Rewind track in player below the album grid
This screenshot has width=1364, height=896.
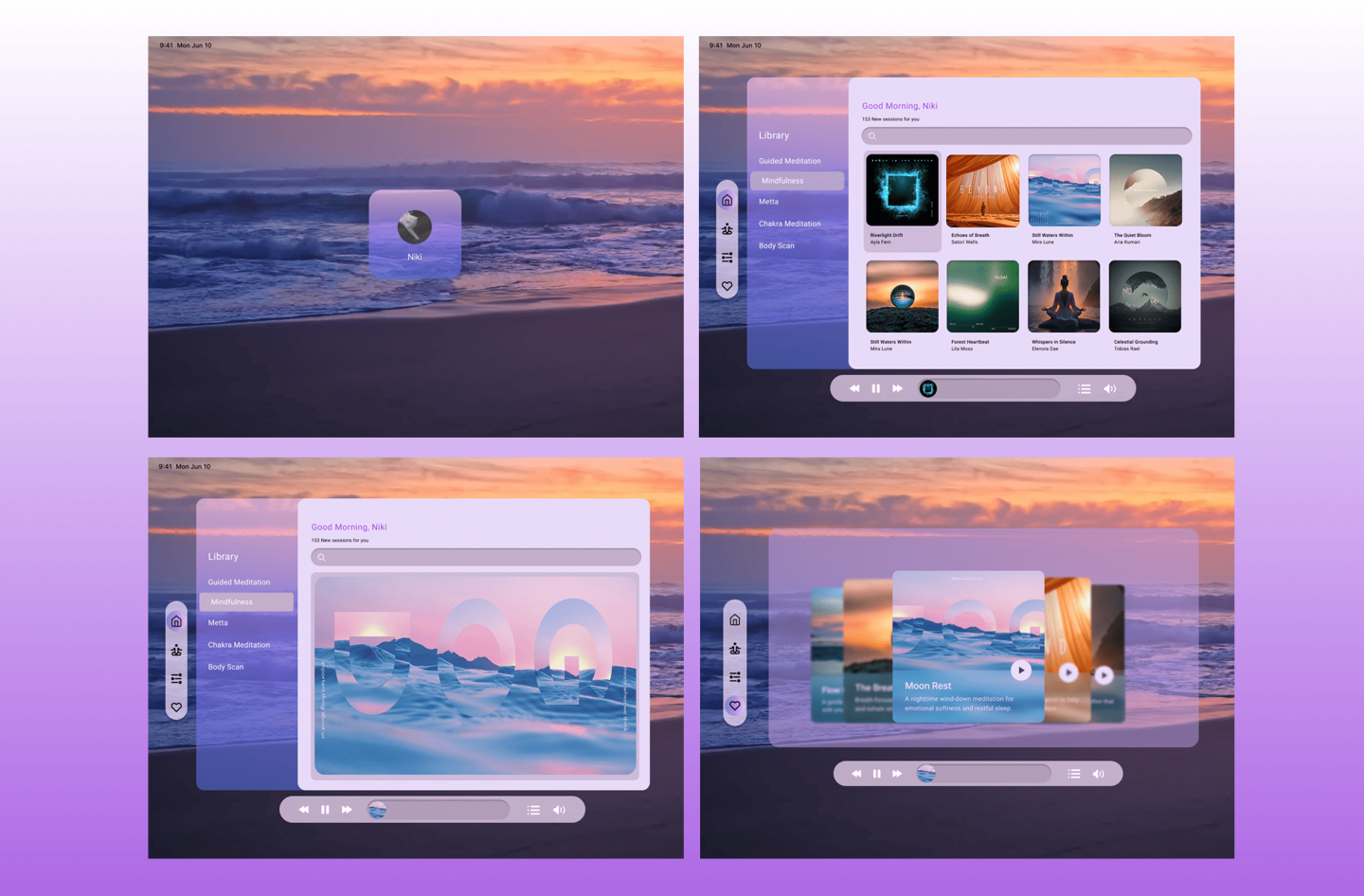click(854, 388)
